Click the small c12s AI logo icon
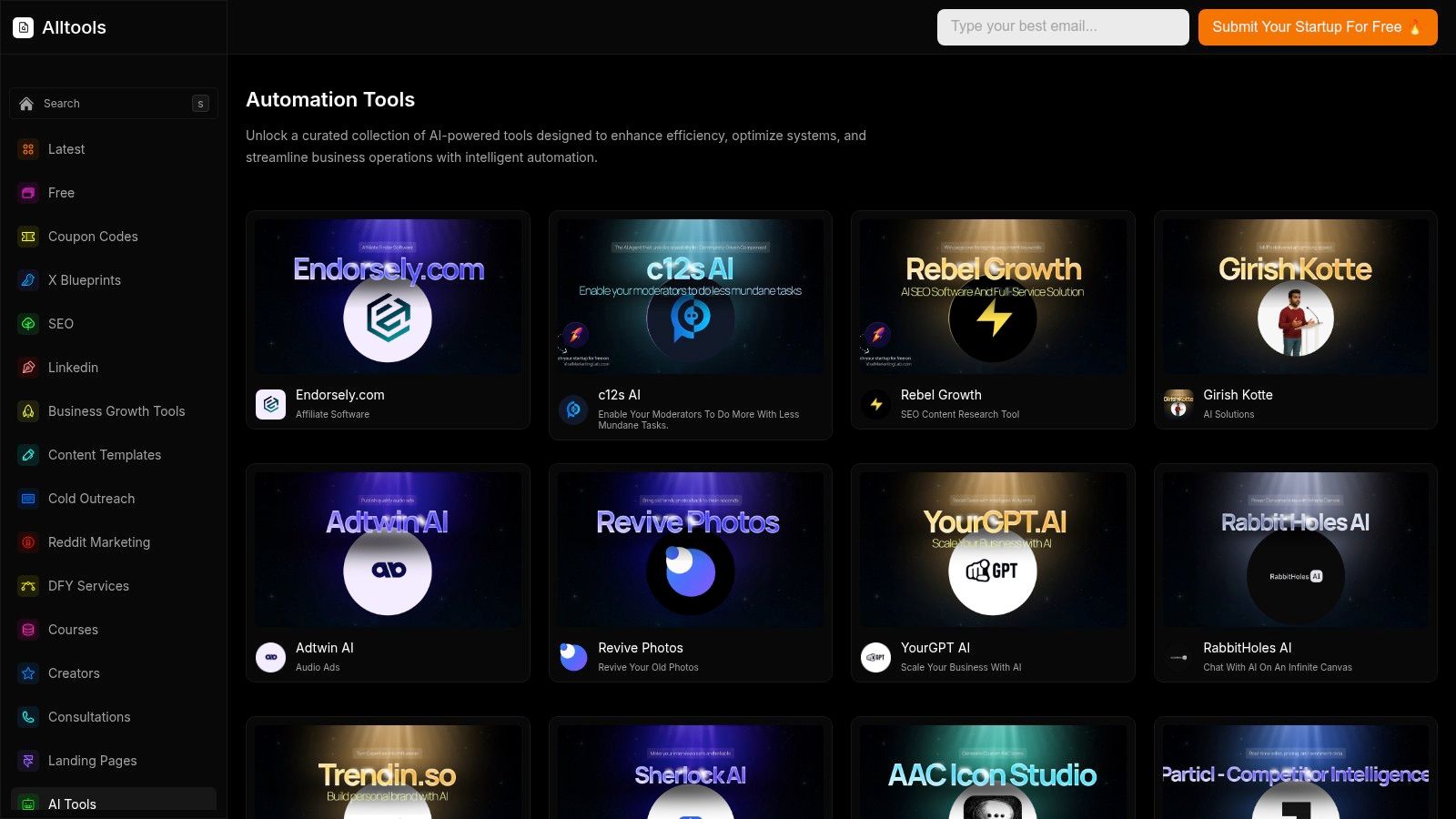This screenshot has height=819, width=1456. 573,409
